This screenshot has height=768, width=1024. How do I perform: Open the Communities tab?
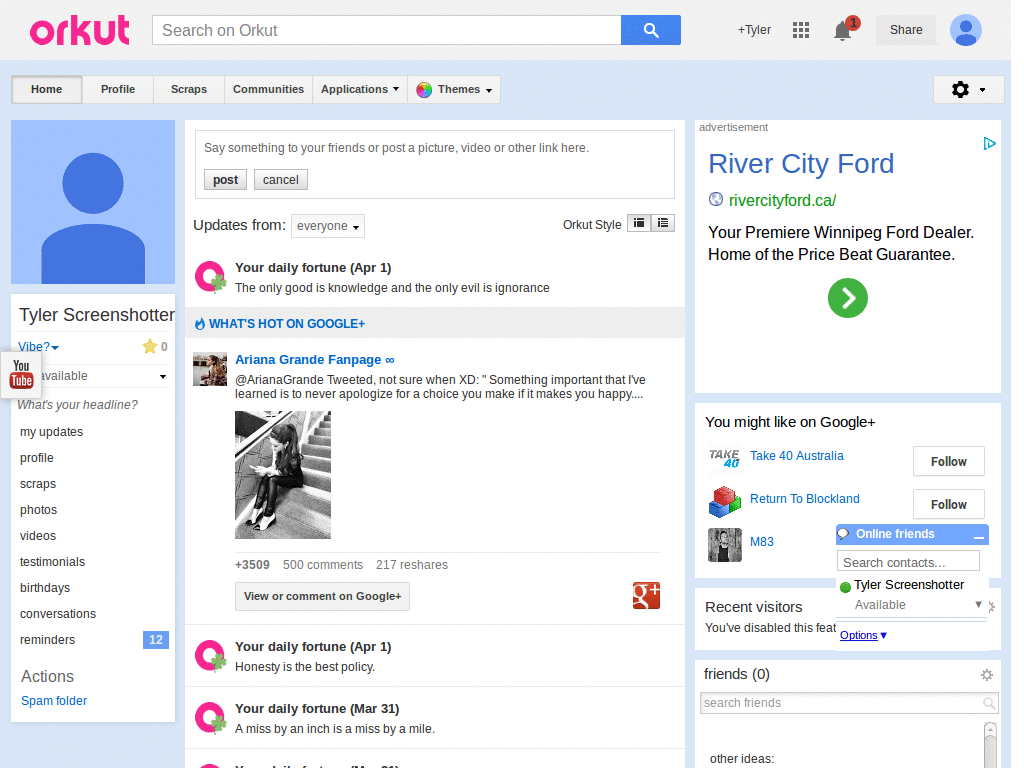pyautogui.click(x=268, y=89)
